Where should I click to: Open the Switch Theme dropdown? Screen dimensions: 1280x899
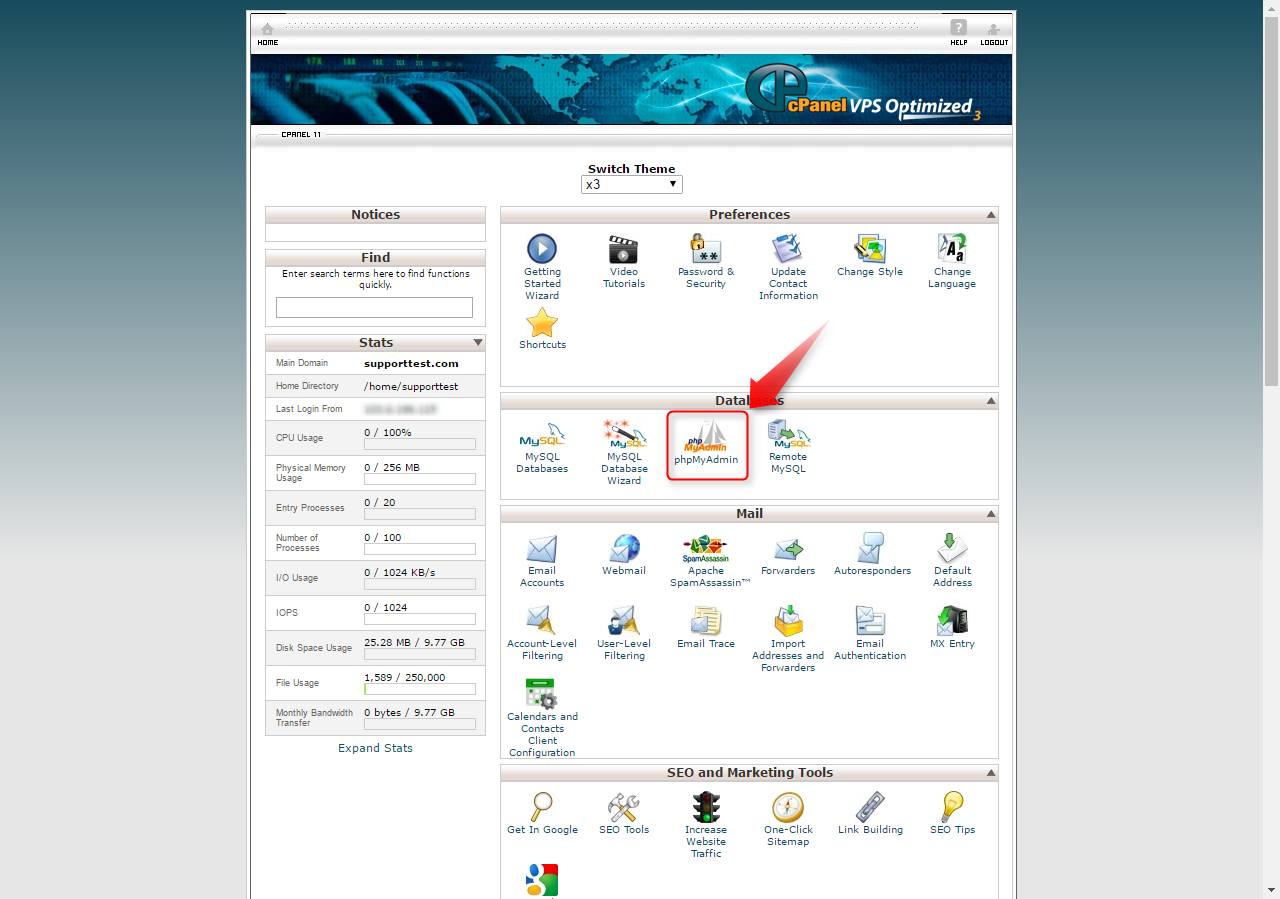631,184
